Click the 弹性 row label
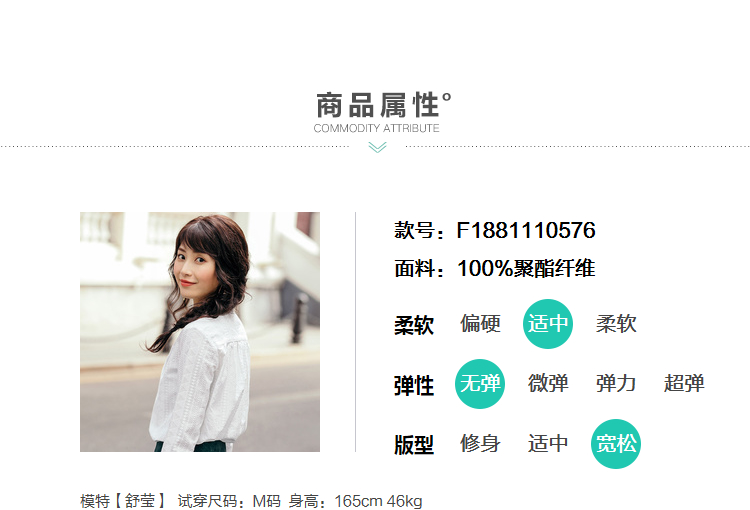 pos(414,386)
